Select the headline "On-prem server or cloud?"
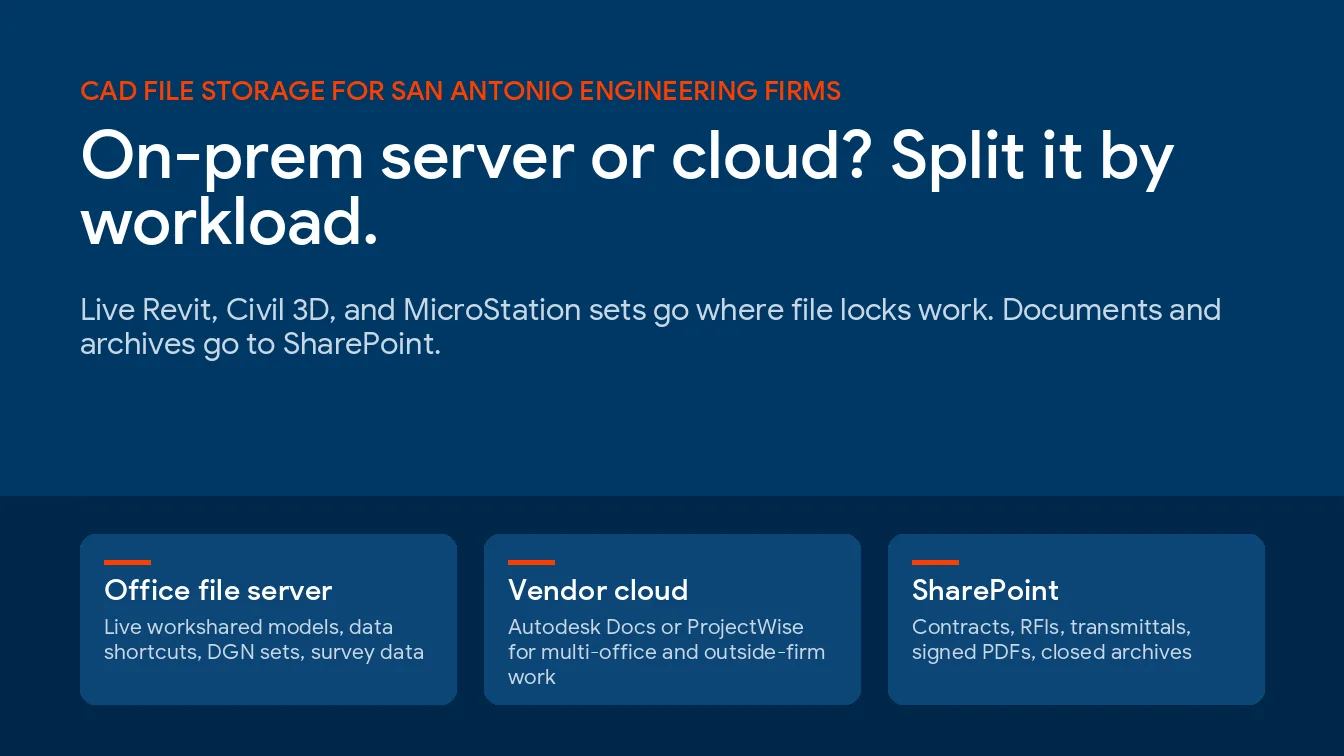Image resolution: width=1344 pixels, height=756 pixels. 474,156
